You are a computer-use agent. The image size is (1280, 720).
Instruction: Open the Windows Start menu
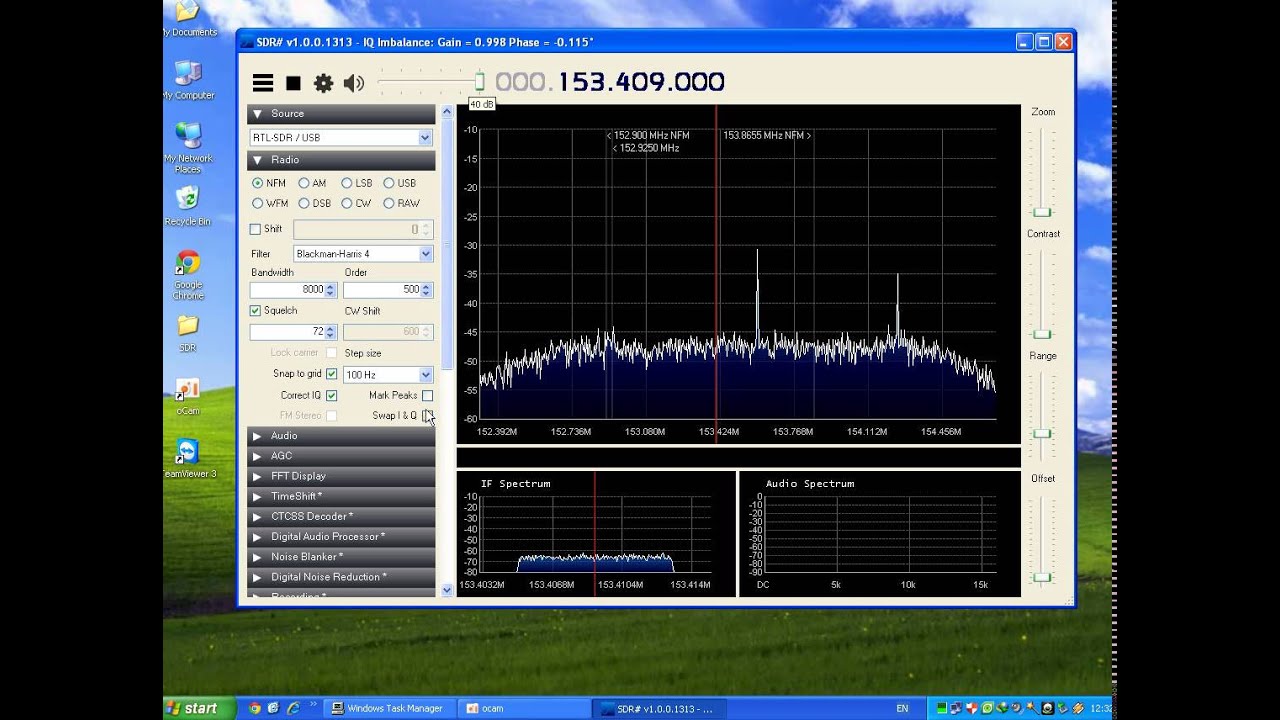click(199, 708)
